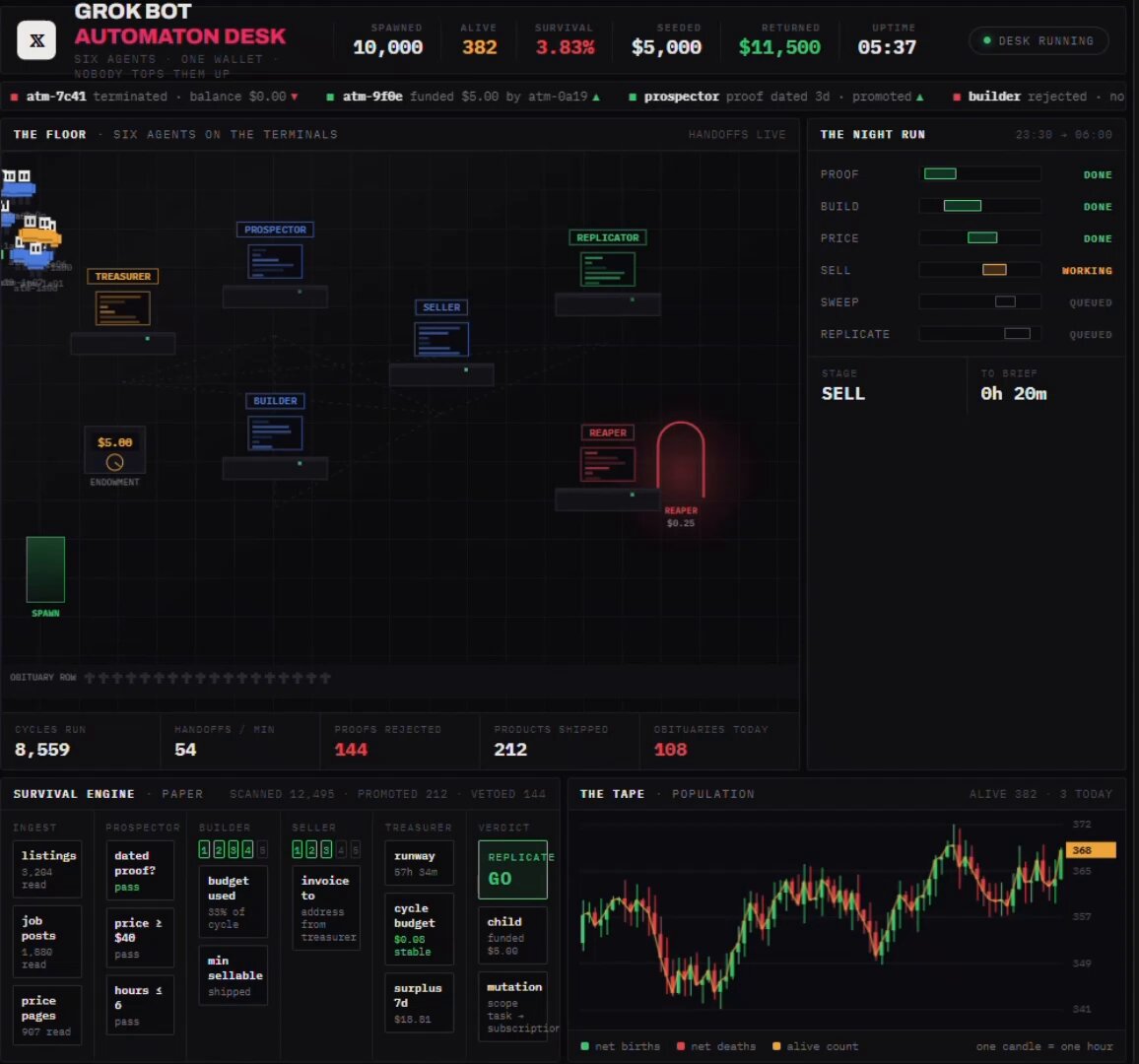Click the 'mutation' verdict card

(512, 1007)
